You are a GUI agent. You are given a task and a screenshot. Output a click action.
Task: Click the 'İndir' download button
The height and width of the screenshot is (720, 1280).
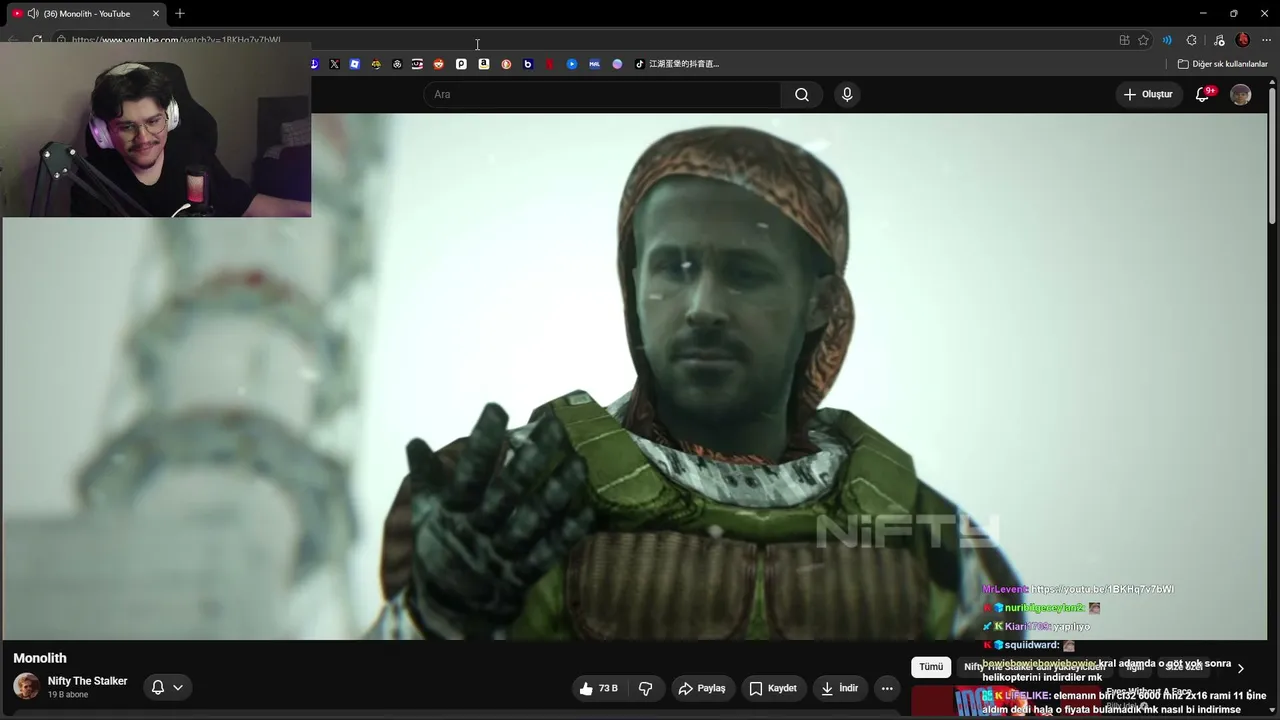[839, 688]
